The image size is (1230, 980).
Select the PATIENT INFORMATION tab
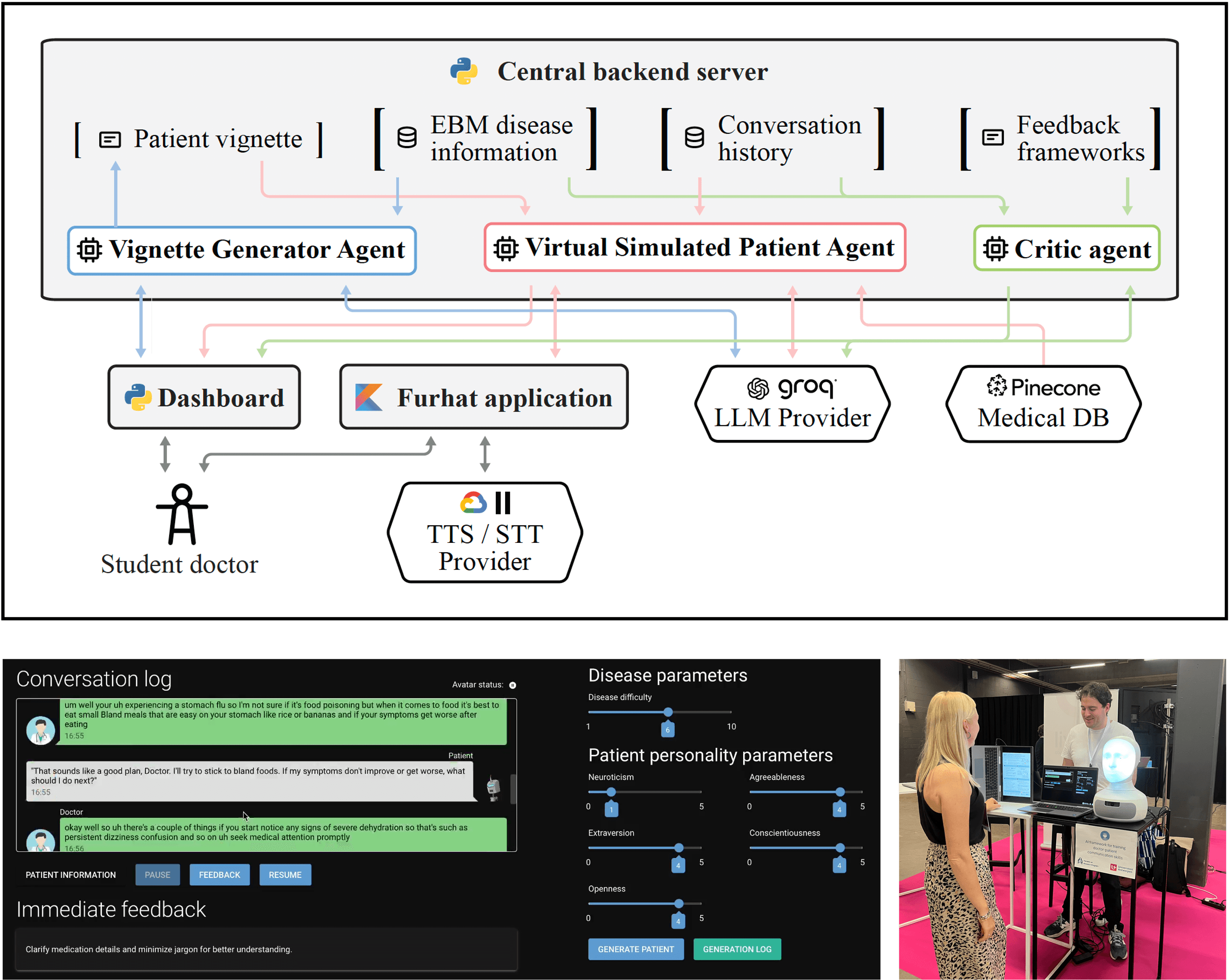point(71,874)
